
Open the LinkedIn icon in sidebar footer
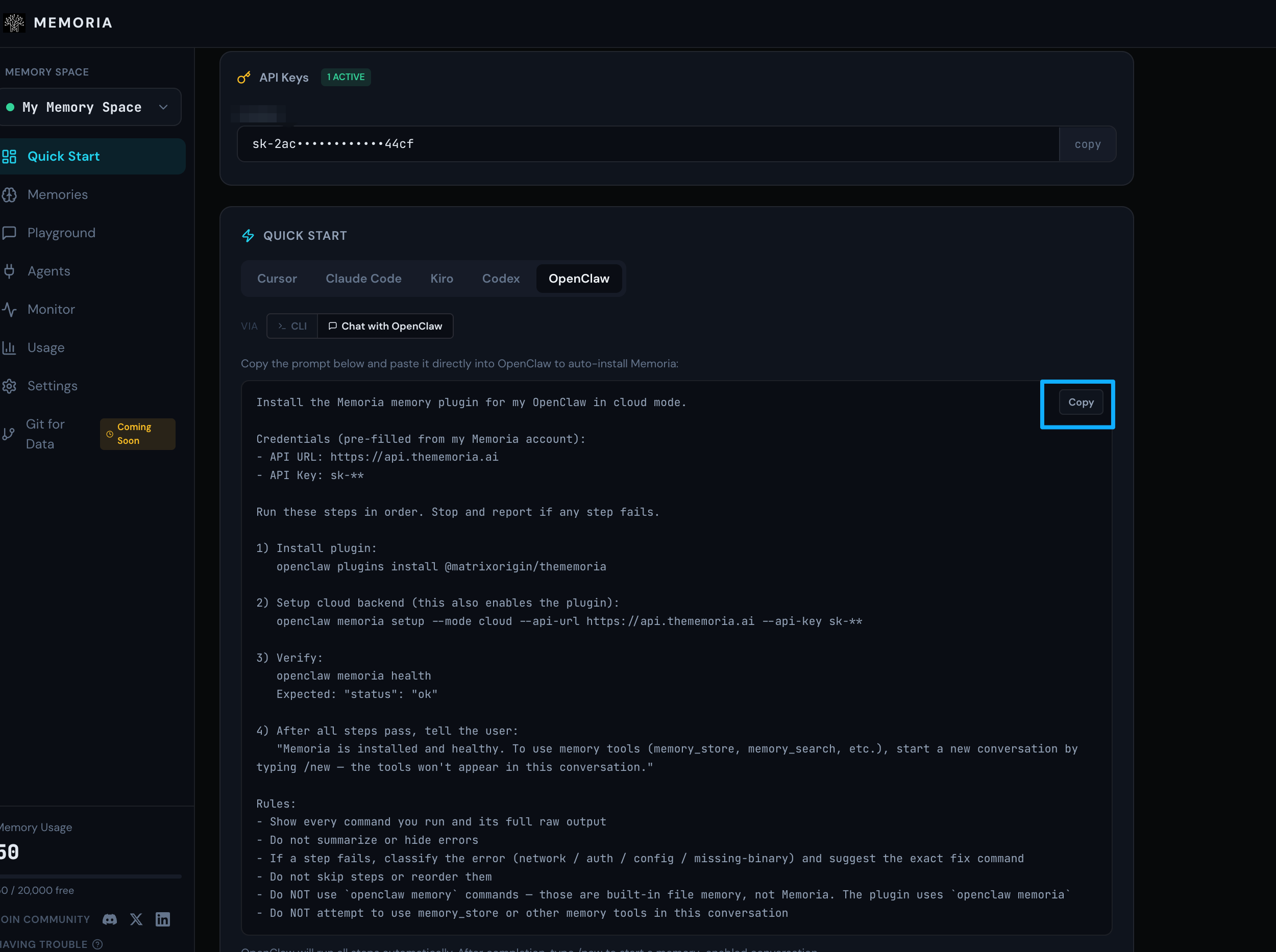pyautogui.click(x=163, y=919)
